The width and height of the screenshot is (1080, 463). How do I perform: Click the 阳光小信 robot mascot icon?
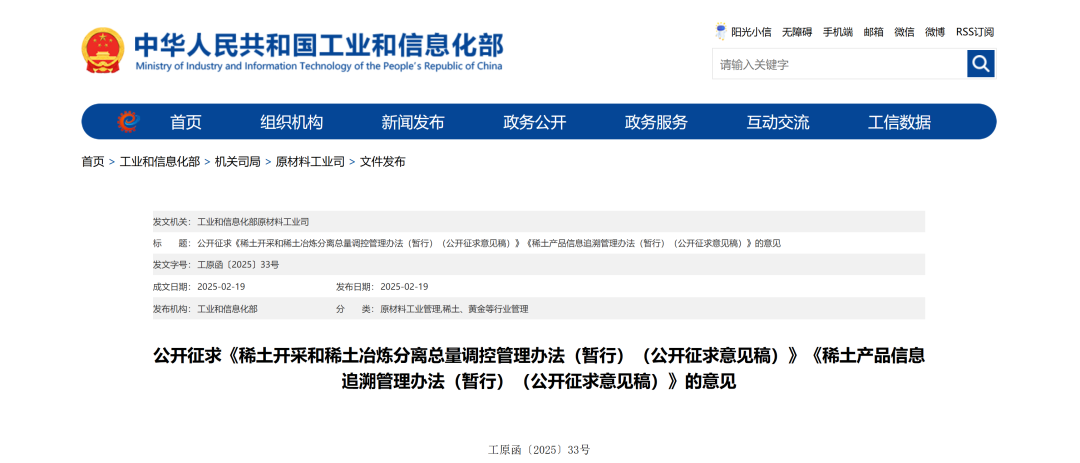[721, 32]
